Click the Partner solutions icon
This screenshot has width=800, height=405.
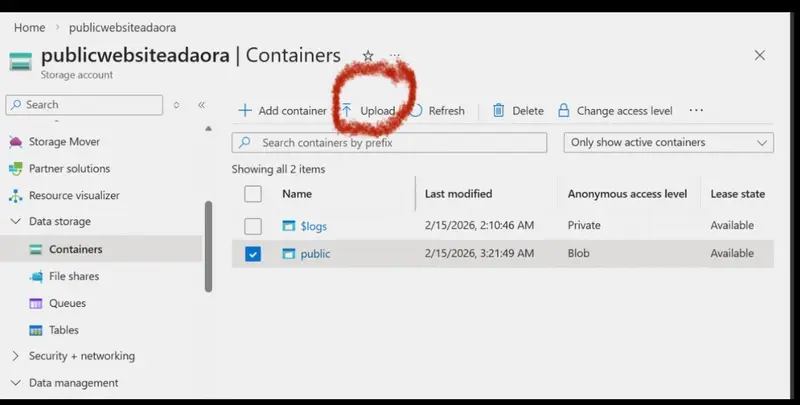(x=15, y=169)
